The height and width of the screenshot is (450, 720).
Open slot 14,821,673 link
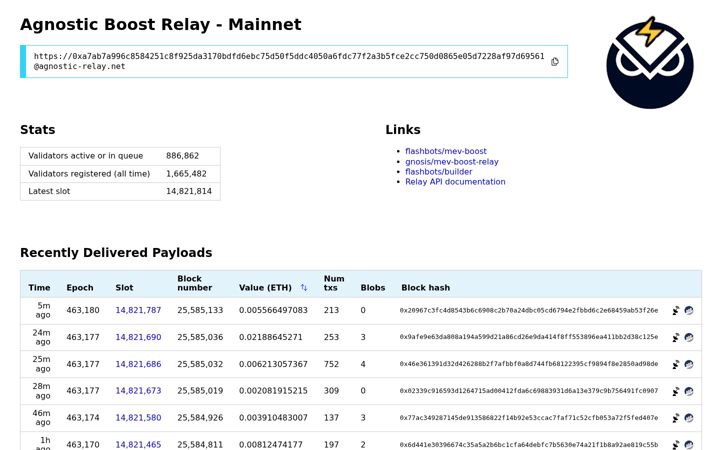(138, 391)
